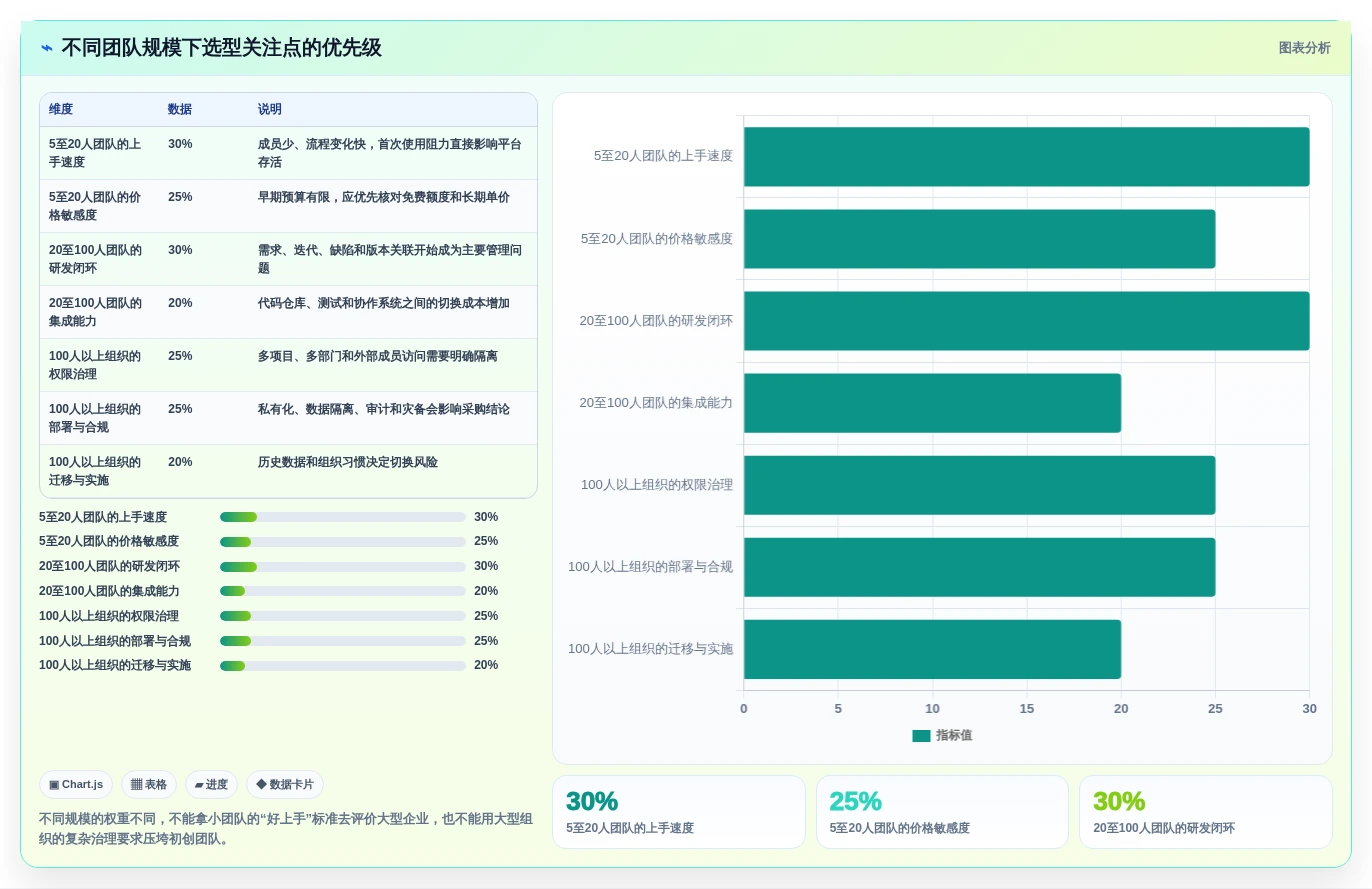Open the 30% card for 20至100人团队的研发闭环

click(x=1206, y=812)
